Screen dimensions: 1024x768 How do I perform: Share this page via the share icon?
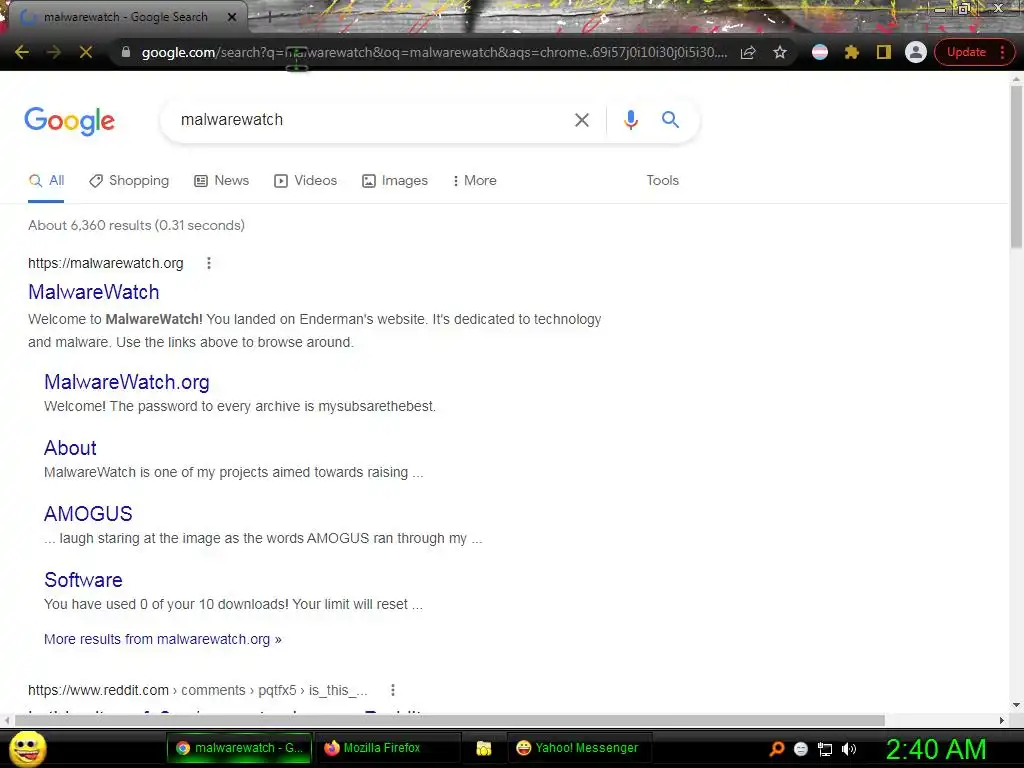click(x=748, y=52)
